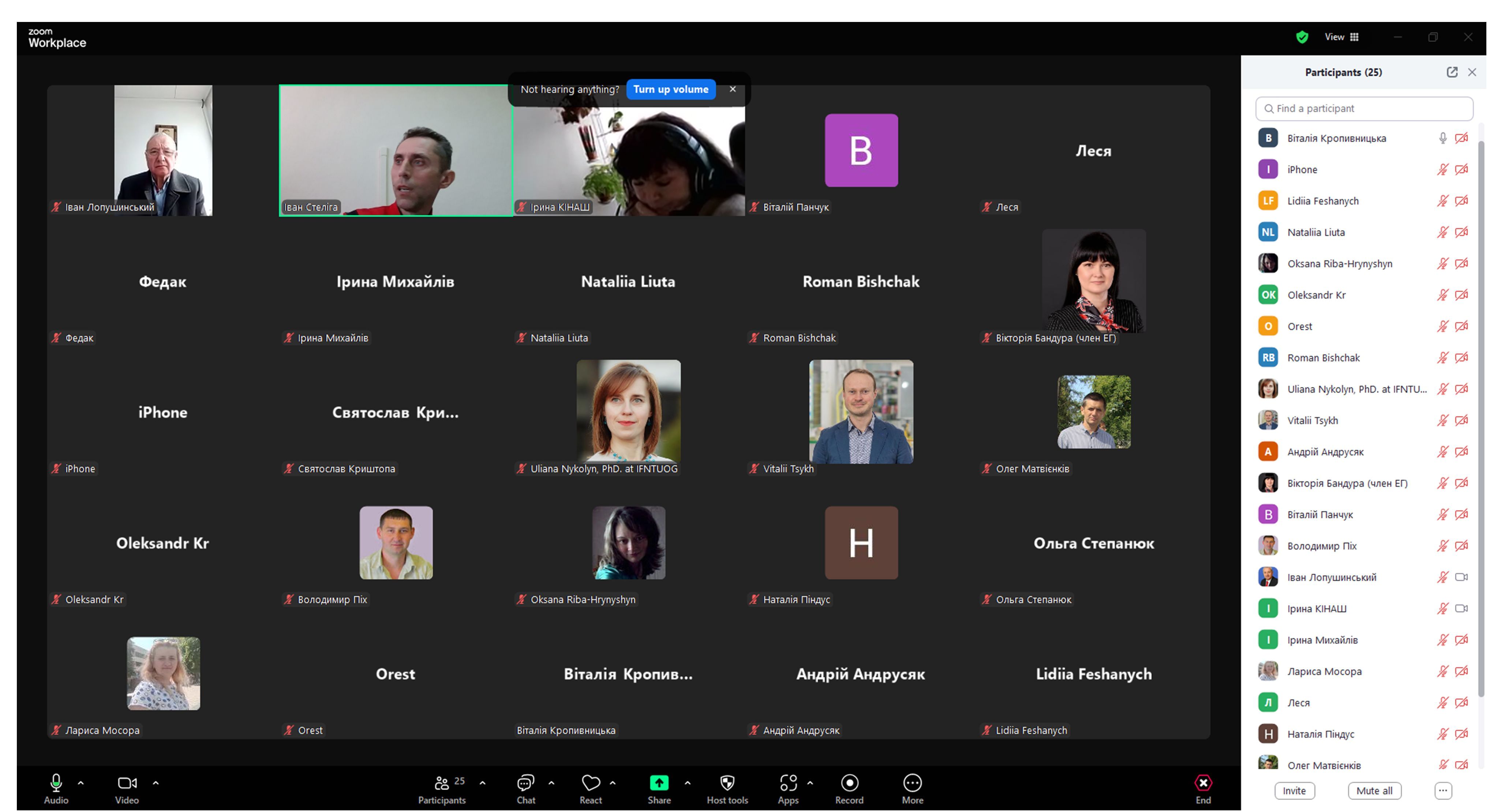Toggle Віталія Кропивницька's microphone in list

(x=1442, y=138)
